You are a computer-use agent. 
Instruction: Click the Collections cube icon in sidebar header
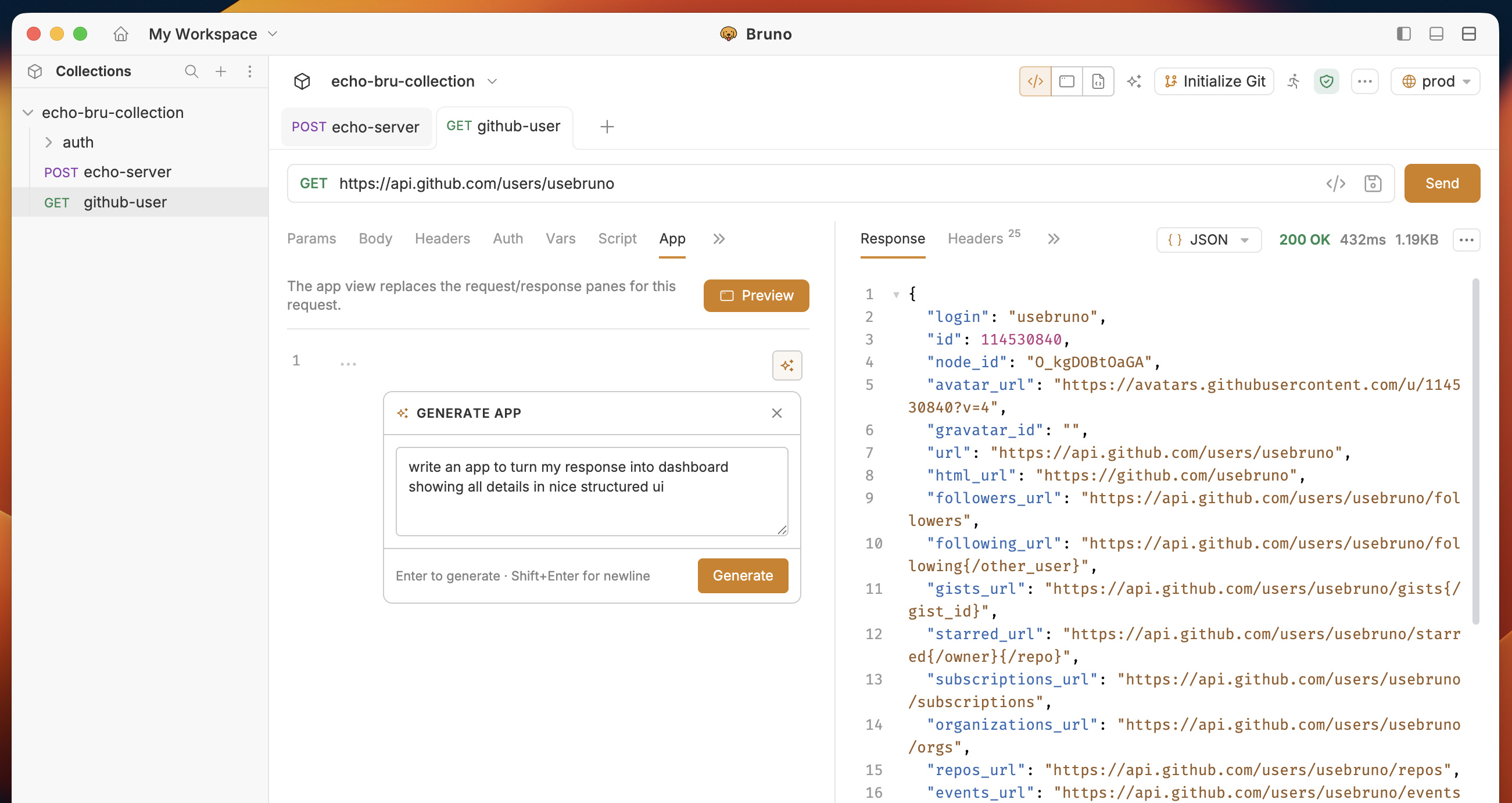35,71
